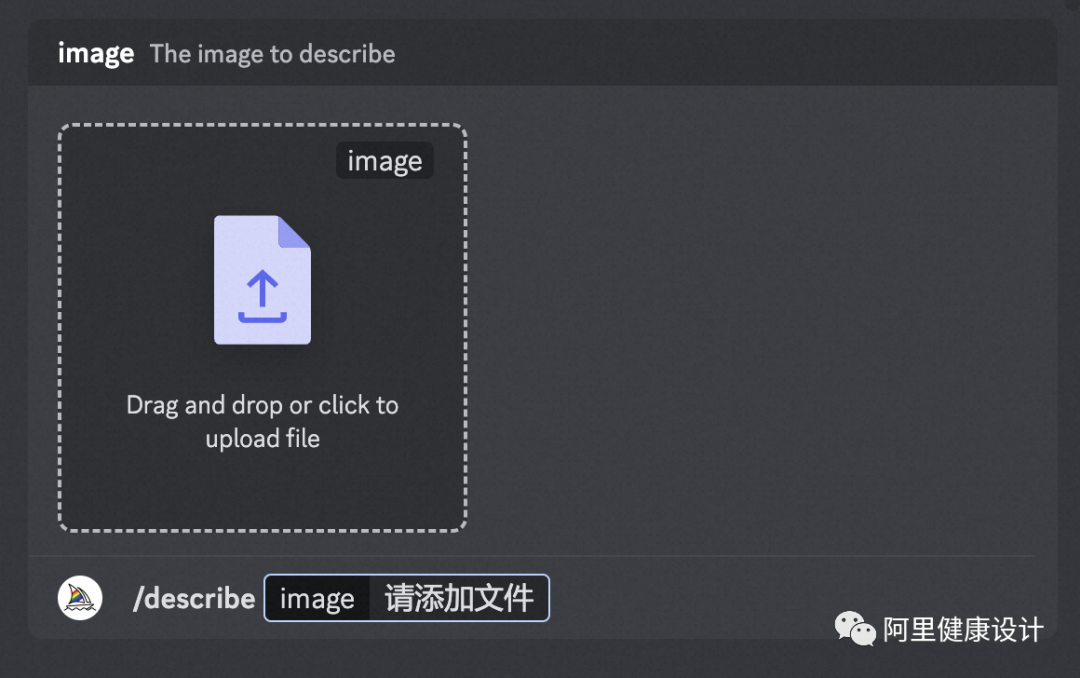Focus the 请添加文件 file field
1080x678 pixels.
(x=459, y=598)
